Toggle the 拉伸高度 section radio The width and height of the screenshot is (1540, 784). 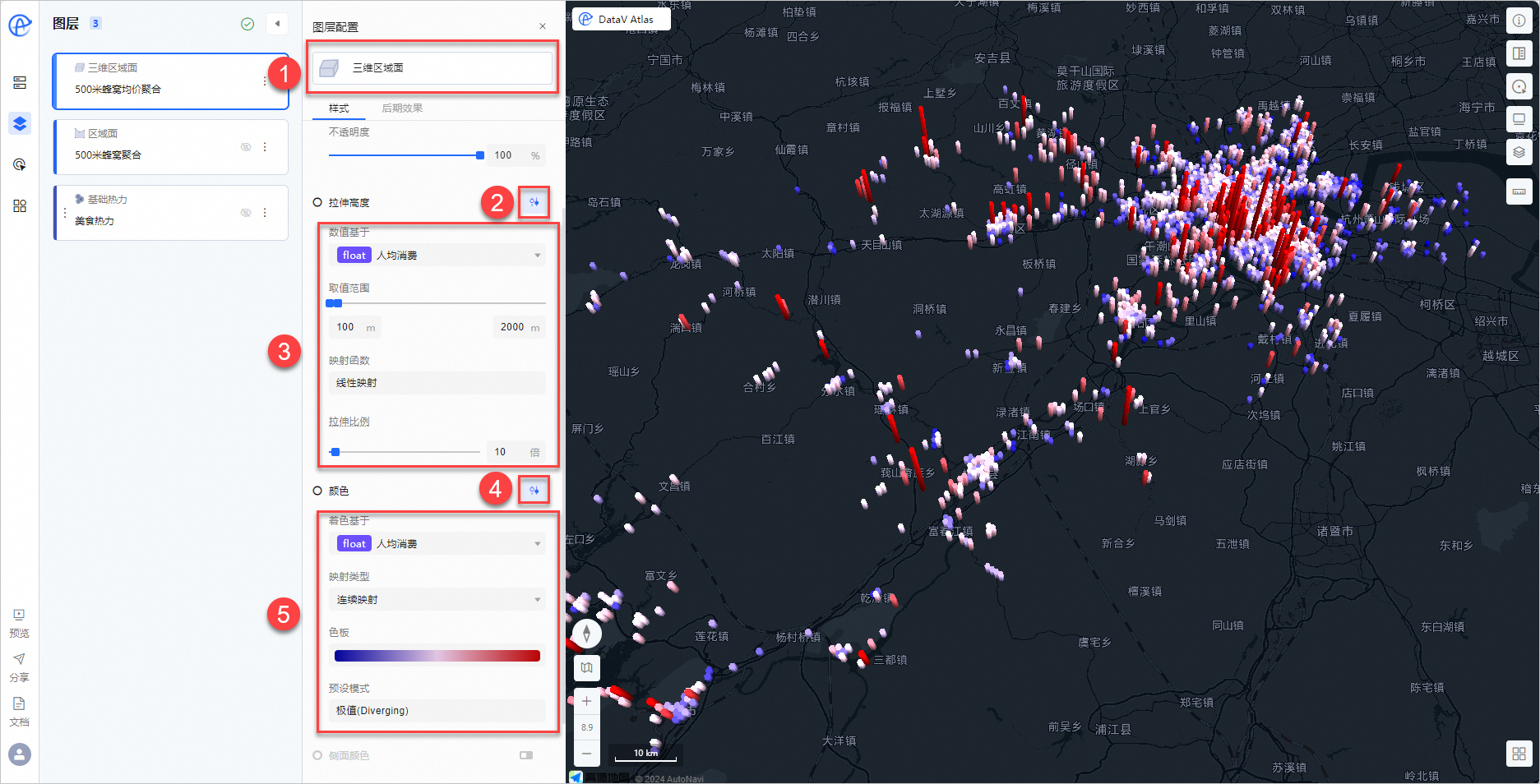(x=317, y=202)
